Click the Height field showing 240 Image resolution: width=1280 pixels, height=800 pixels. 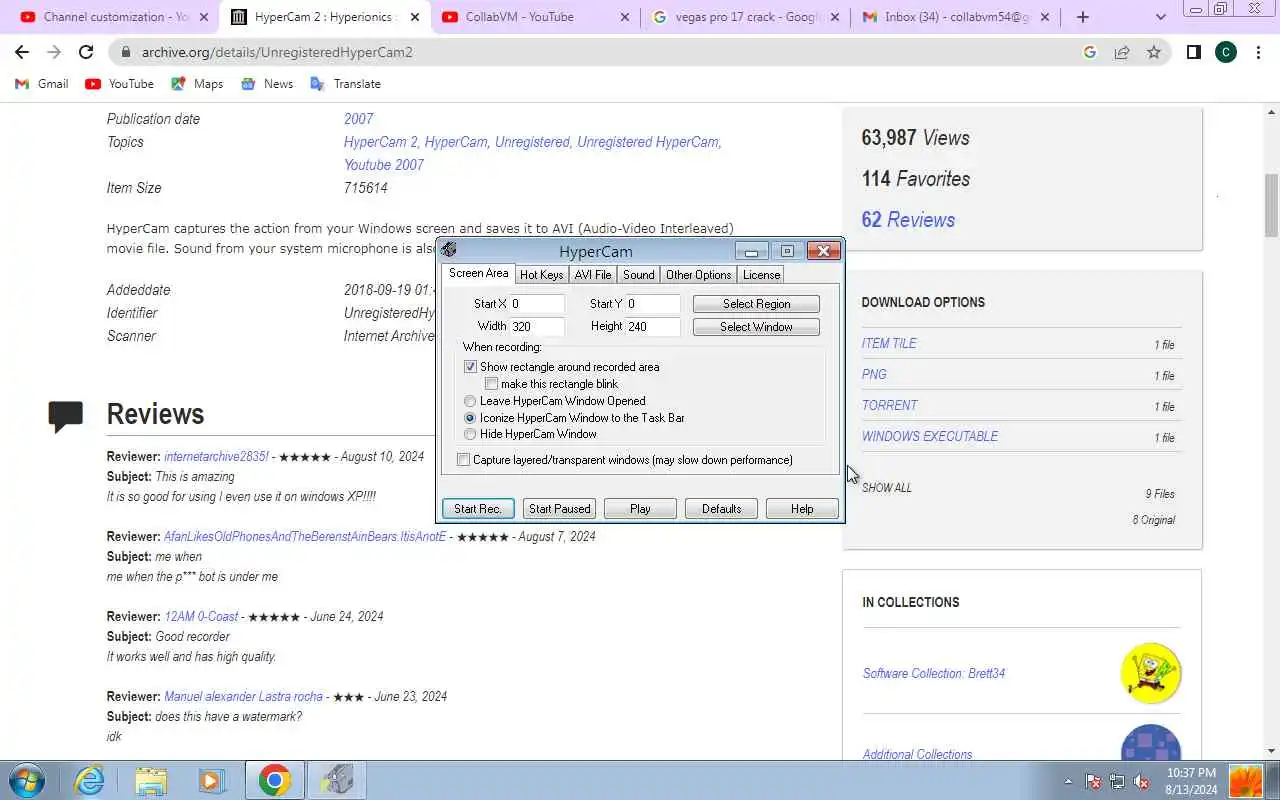[x=653, y=327]
